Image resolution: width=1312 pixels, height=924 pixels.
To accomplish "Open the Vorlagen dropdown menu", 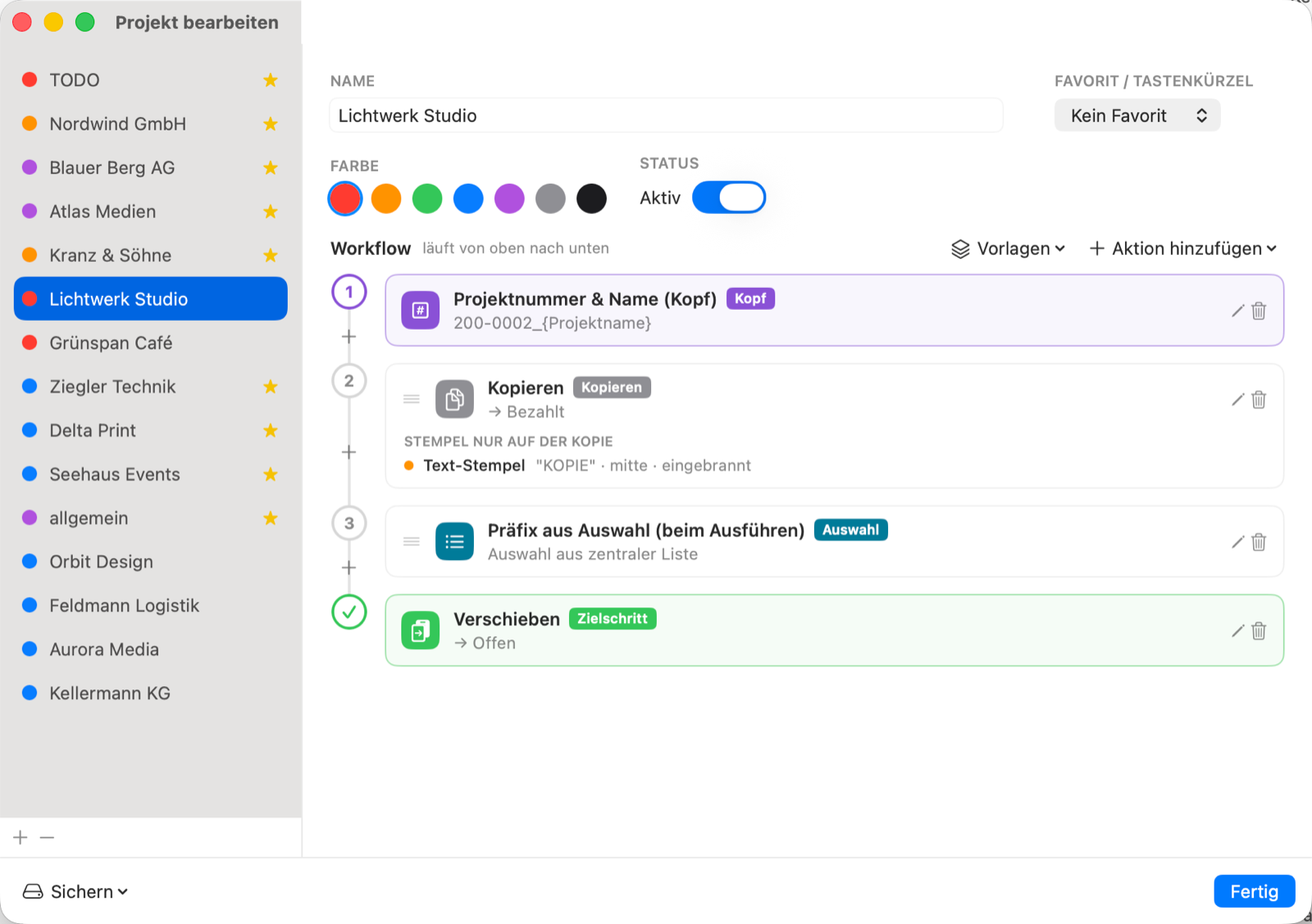I will point(1009,248).
